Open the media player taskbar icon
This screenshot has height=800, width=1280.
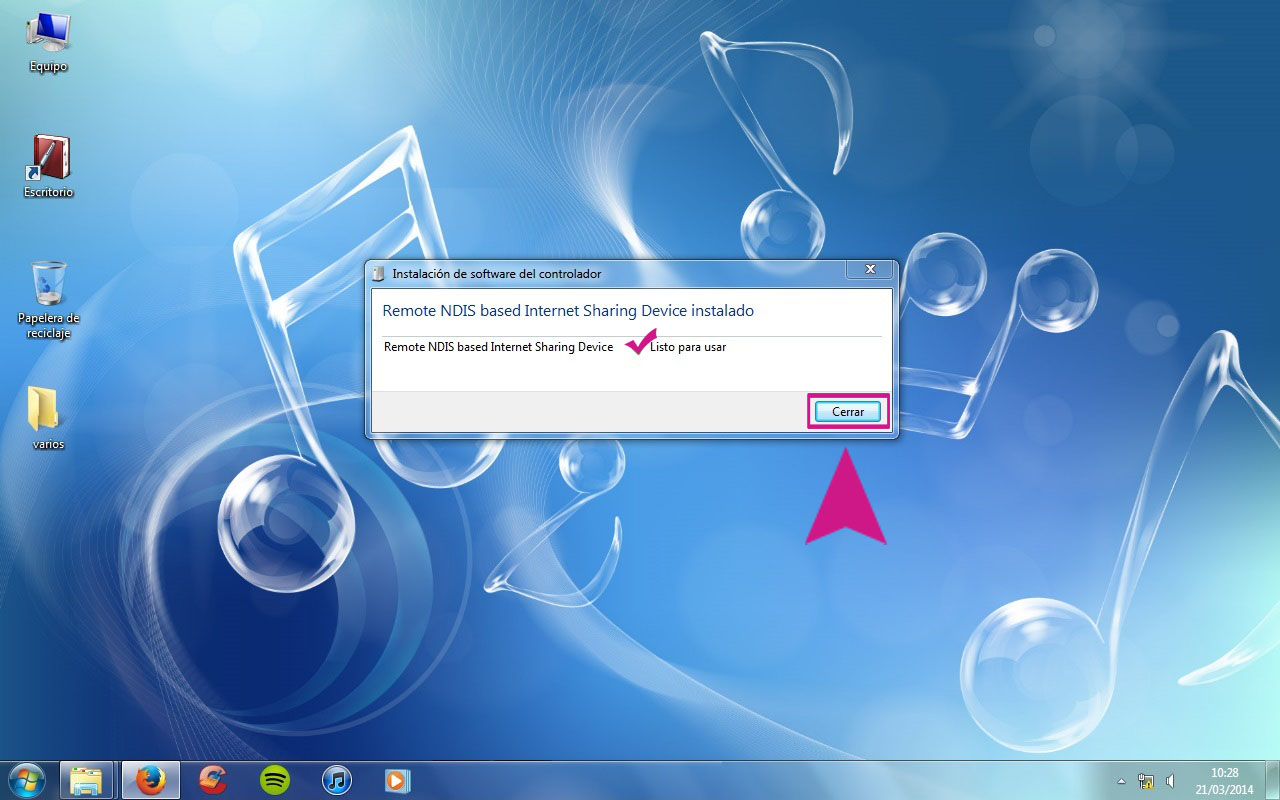398,780
